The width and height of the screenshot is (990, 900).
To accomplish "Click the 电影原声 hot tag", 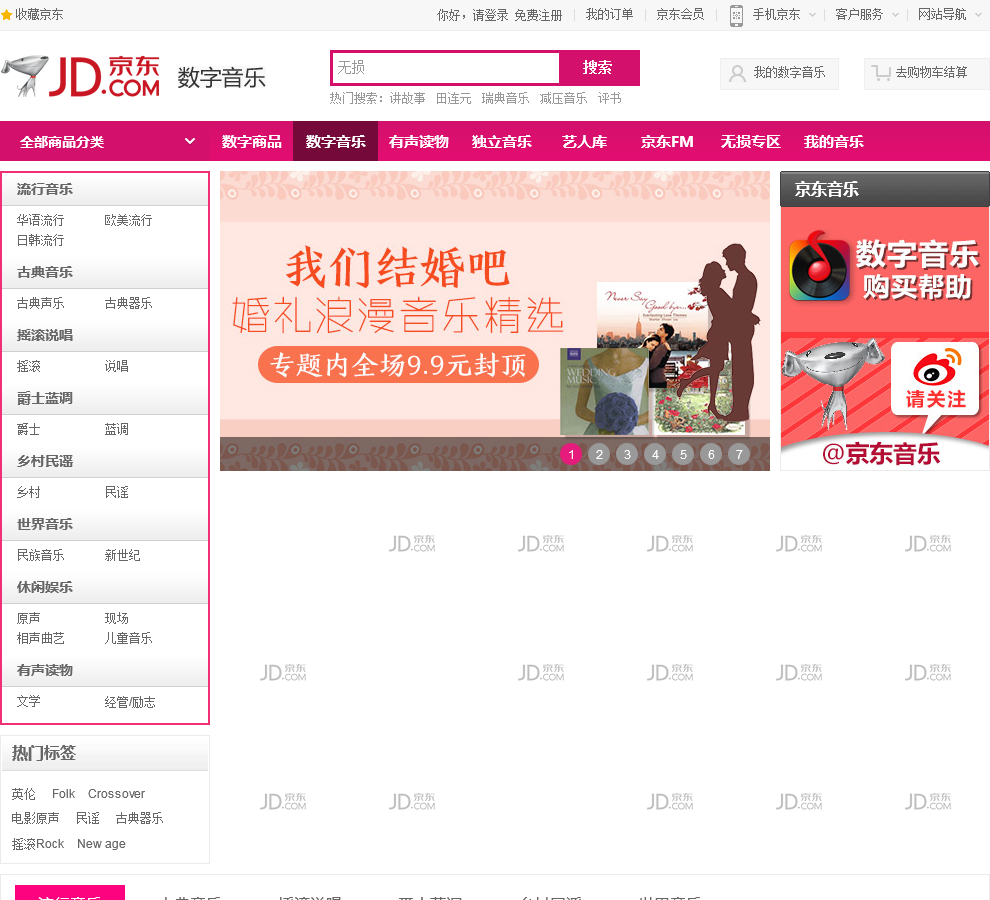I will (x=35, y=819).
